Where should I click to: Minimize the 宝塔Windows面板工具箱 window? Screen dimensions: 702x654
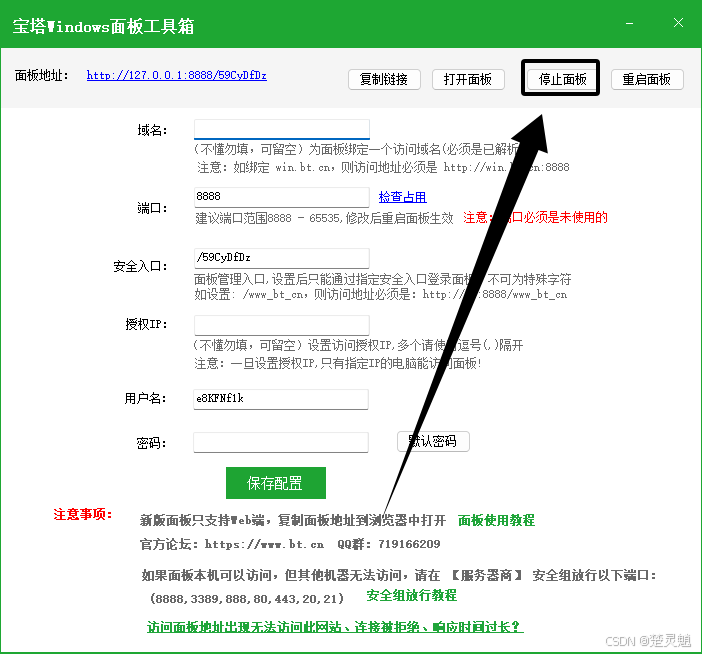coord(629,23)
